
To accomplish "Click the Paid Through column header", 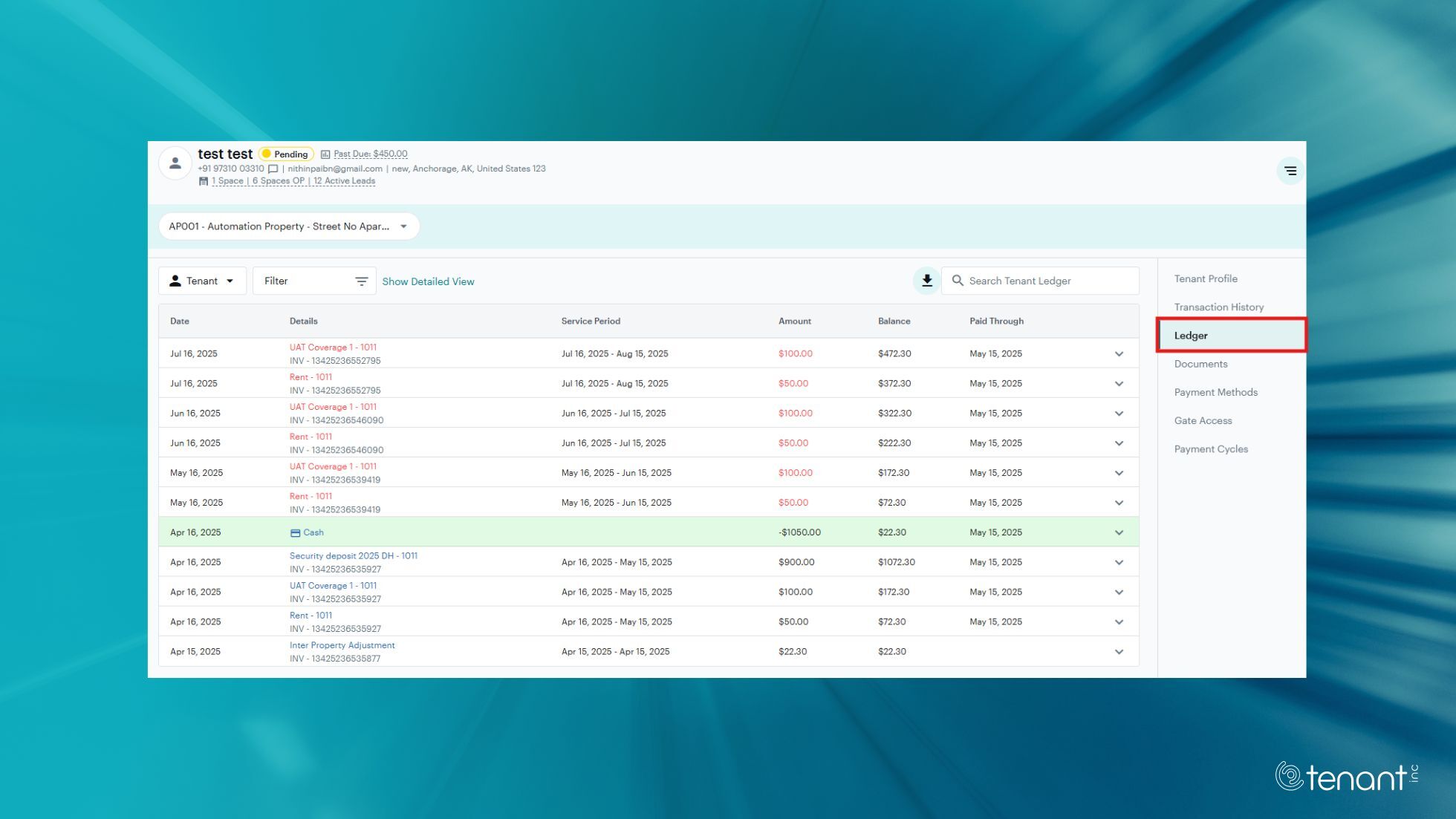I will [996, 322].
